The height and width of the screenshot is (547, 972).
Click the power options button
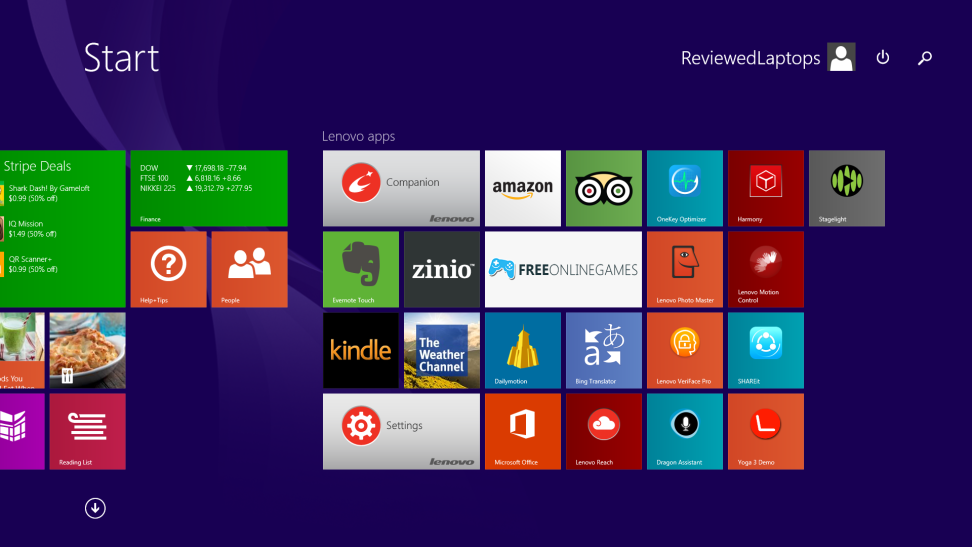[883, 58]
